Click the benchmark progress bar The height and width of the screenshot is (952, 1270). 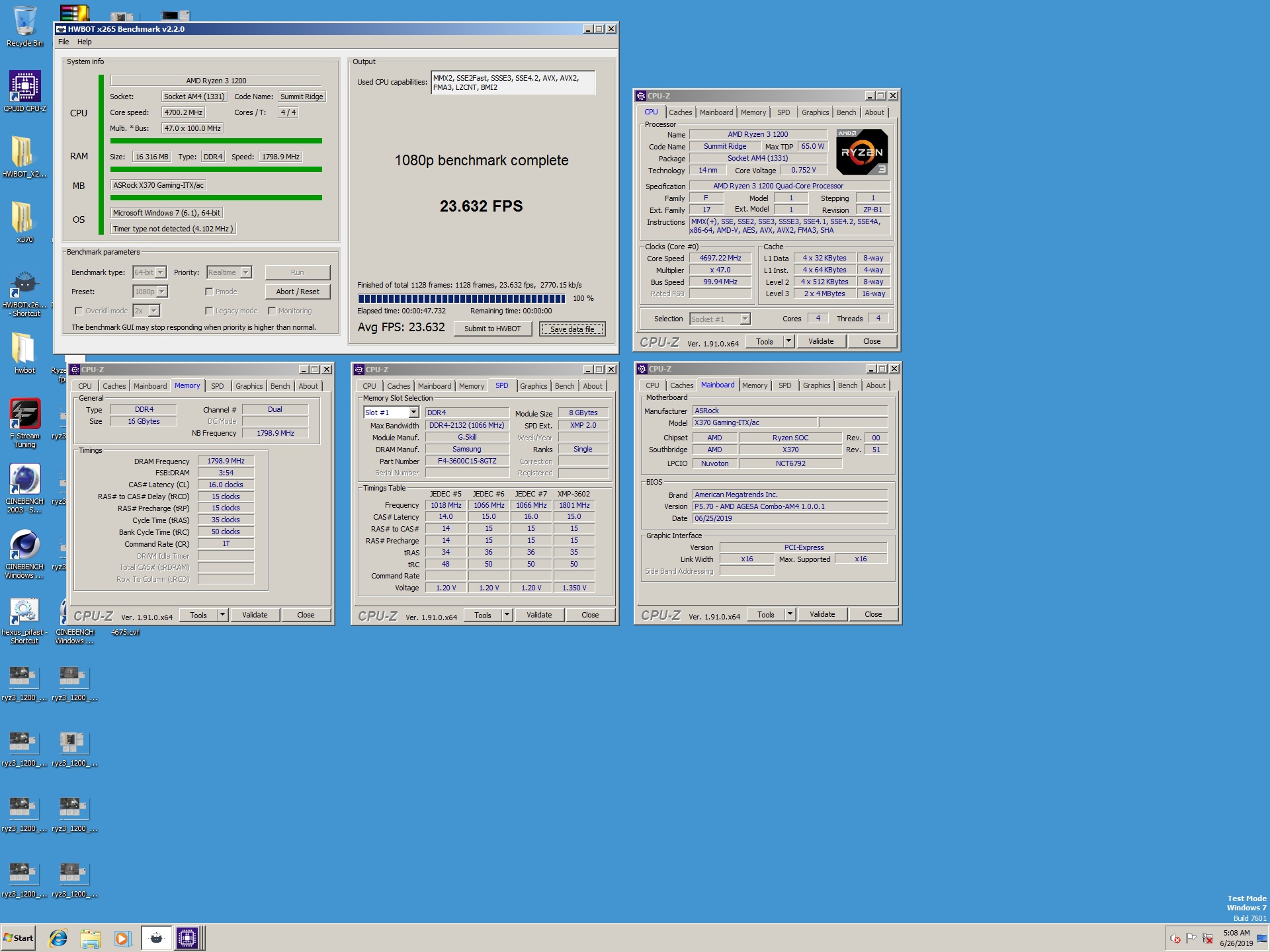pyautogui.click(x=462, y=299)
